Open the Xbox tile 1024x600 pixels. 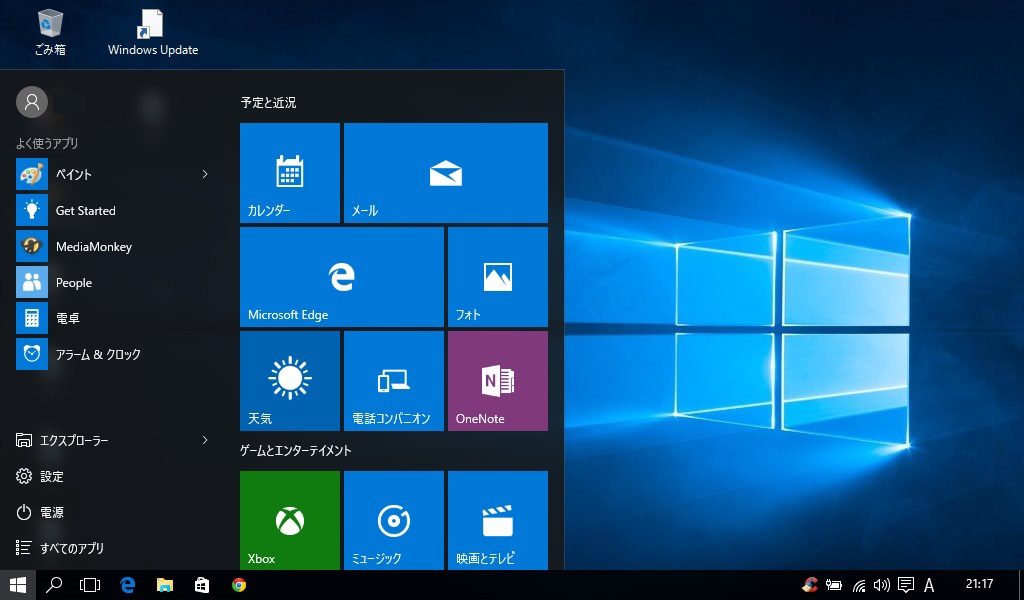(290, 520)
